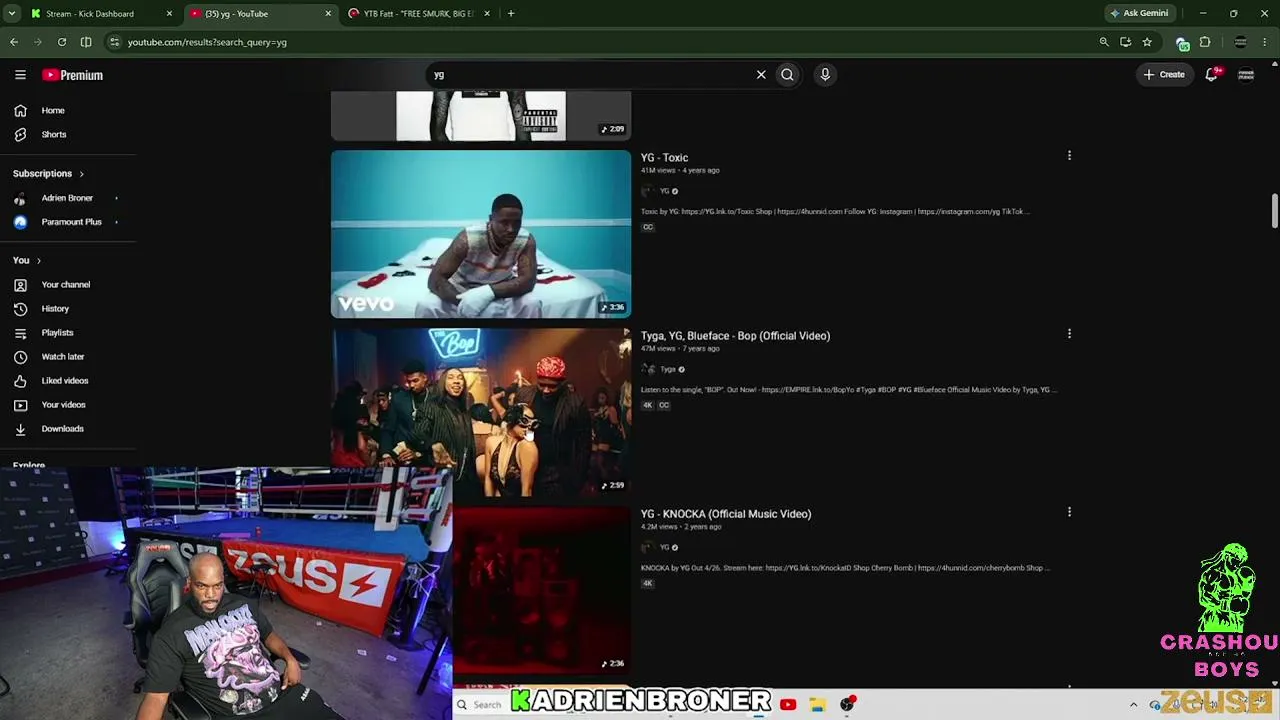Image resolution: width=1280 pixels, height=720 pixels.
Task: Open a new browser tab
Action: click(x=511, y=14)
